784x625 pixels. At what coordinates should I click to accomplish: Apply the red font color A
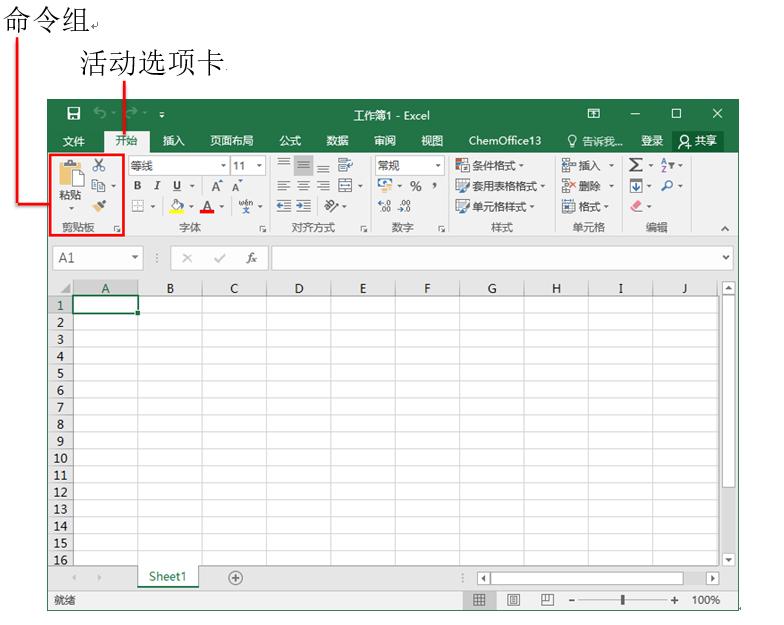click(x=207, y=206)
